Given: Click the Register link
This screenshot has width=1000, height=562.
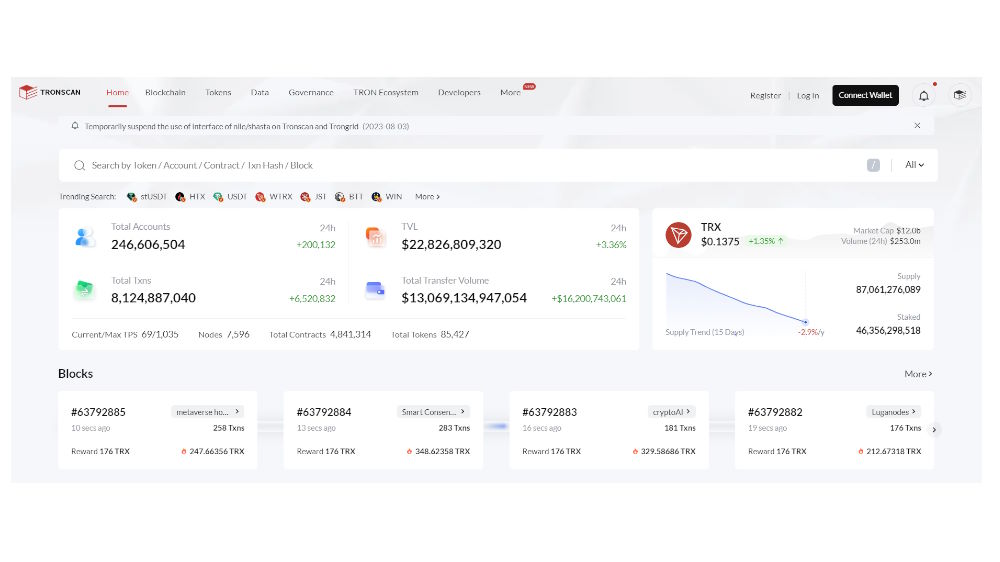Looking at the screenshot, I should coord(765,96).
